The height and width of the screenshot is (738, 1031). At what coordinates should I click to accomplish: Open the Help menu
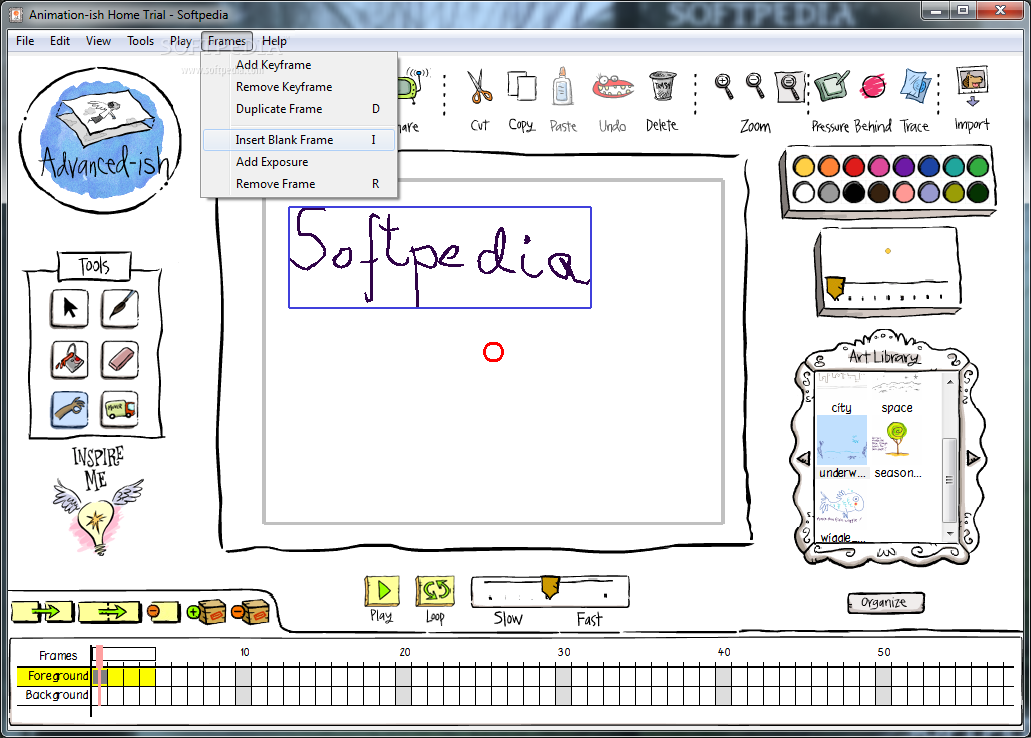(x=274, y=41)
